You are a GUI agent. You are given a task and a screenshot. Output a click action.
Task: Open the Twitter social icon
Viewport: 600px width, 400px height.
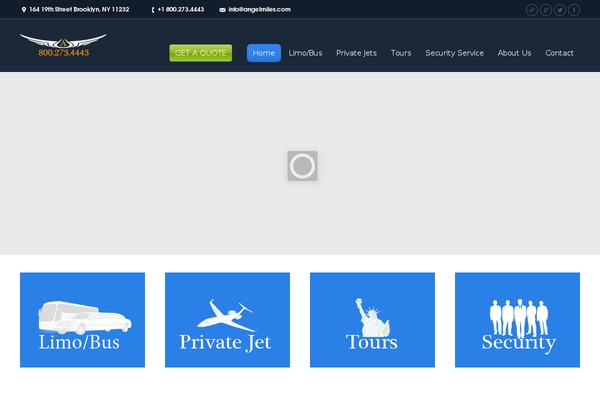[x=560, y=10]
